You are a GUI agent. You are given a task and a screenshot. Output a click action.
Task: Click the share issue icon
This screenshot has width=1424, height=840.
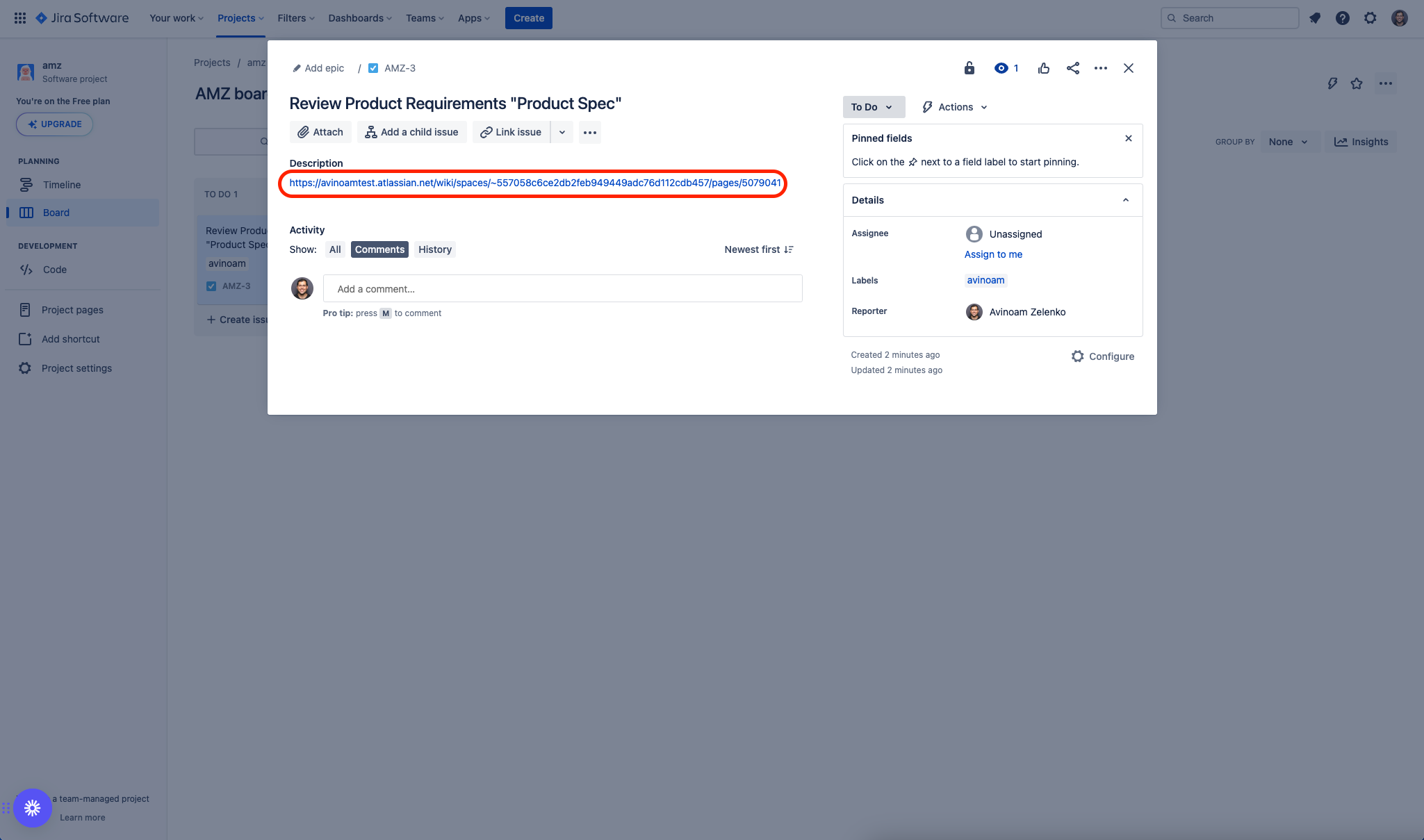(1072, 68)
